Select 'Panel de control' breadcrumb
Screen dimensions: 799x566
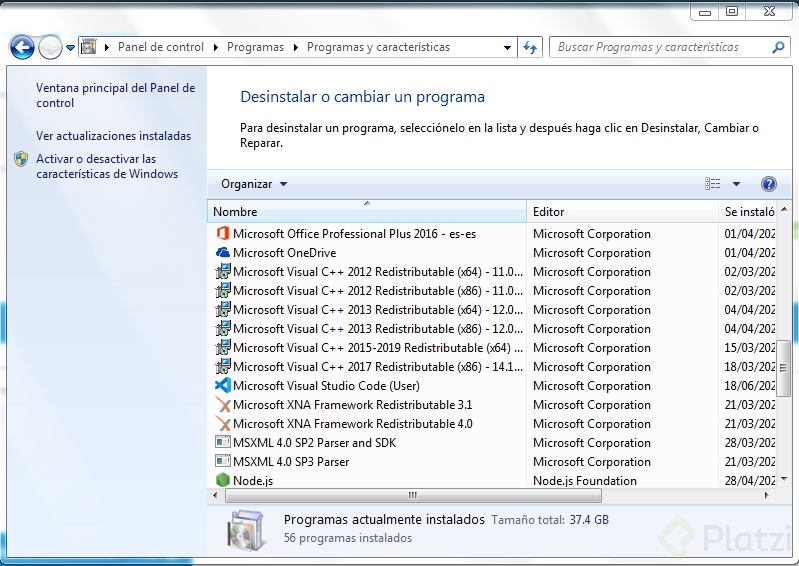pos(161,47)
